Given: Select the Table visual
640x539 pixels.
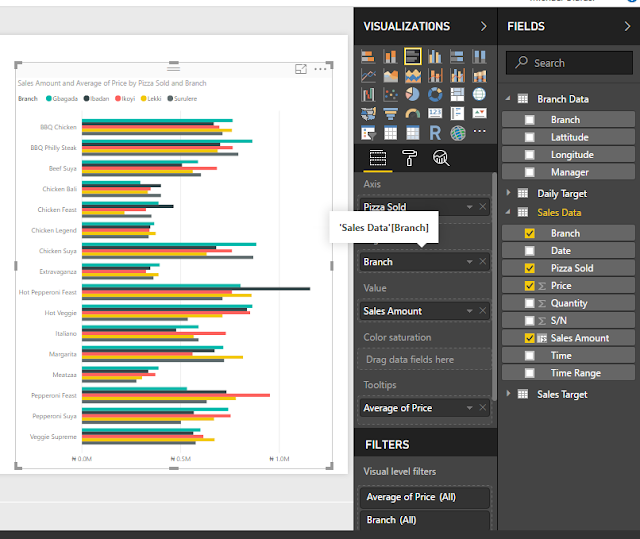Looking at the screenshot, I should (x=390, y=133).
